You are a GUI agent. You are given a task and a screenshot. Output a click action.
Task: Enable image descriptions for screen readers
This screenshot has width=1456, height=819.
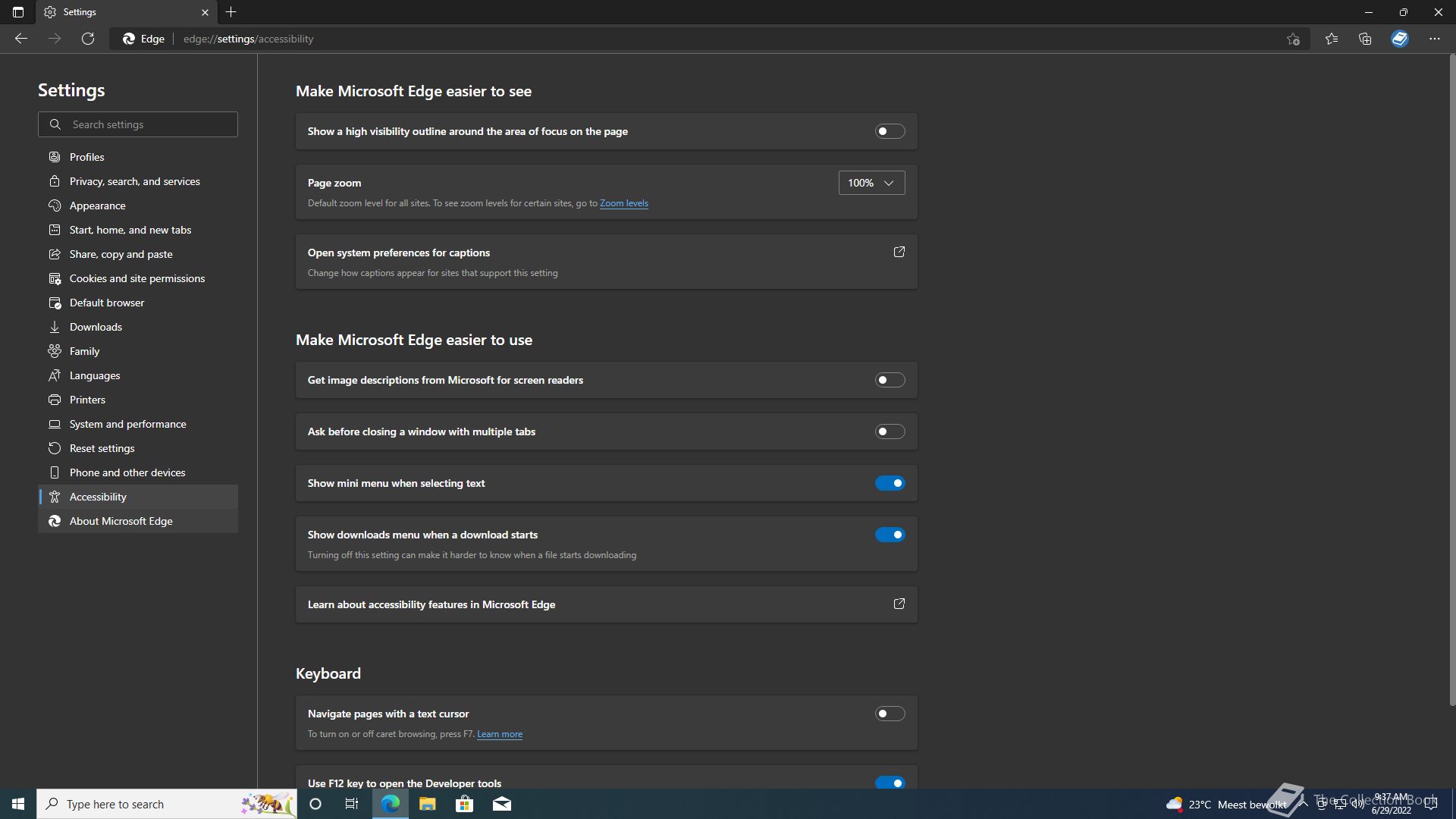click(x=890, y=380)
